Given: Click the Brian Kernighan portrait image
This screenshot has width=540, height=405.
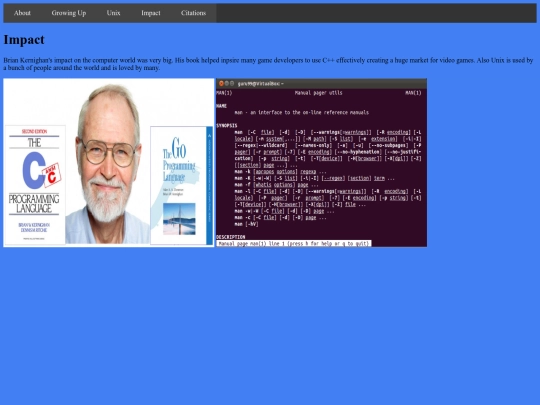Looking at the screenshot, I should (109, 163).
